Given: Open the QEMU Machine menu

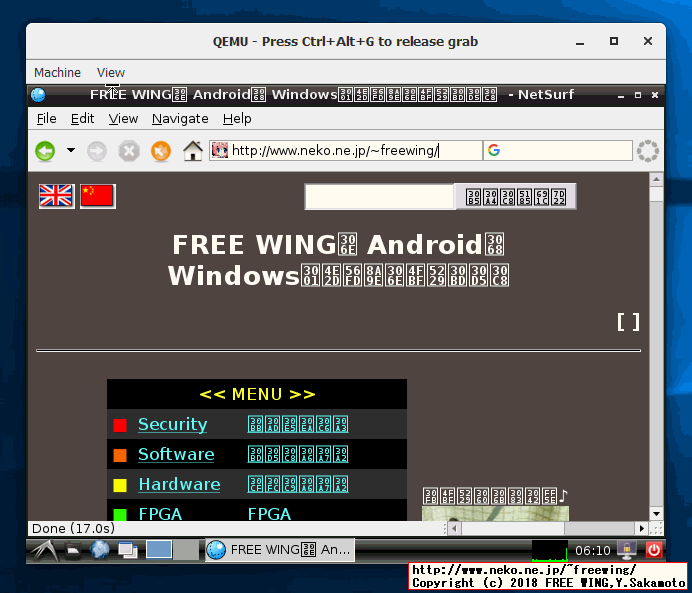Looking at the screenshot, I should coord(57,72).
